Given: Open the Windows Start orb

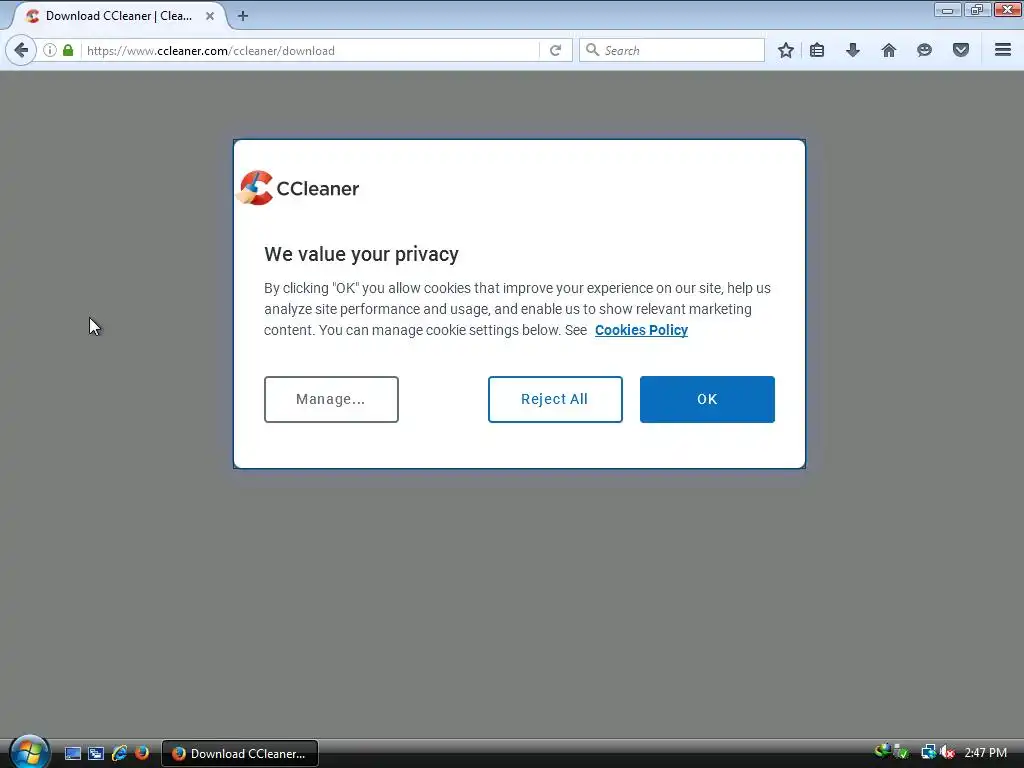Looking at the screenshot, I should point(29,752).
